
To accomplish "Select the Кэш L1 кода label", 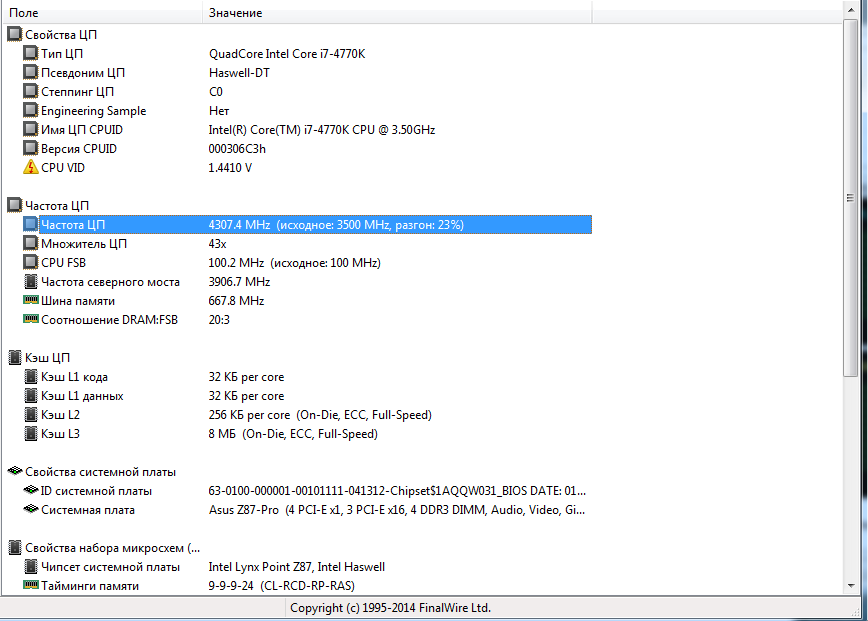I will click(74, 377).
